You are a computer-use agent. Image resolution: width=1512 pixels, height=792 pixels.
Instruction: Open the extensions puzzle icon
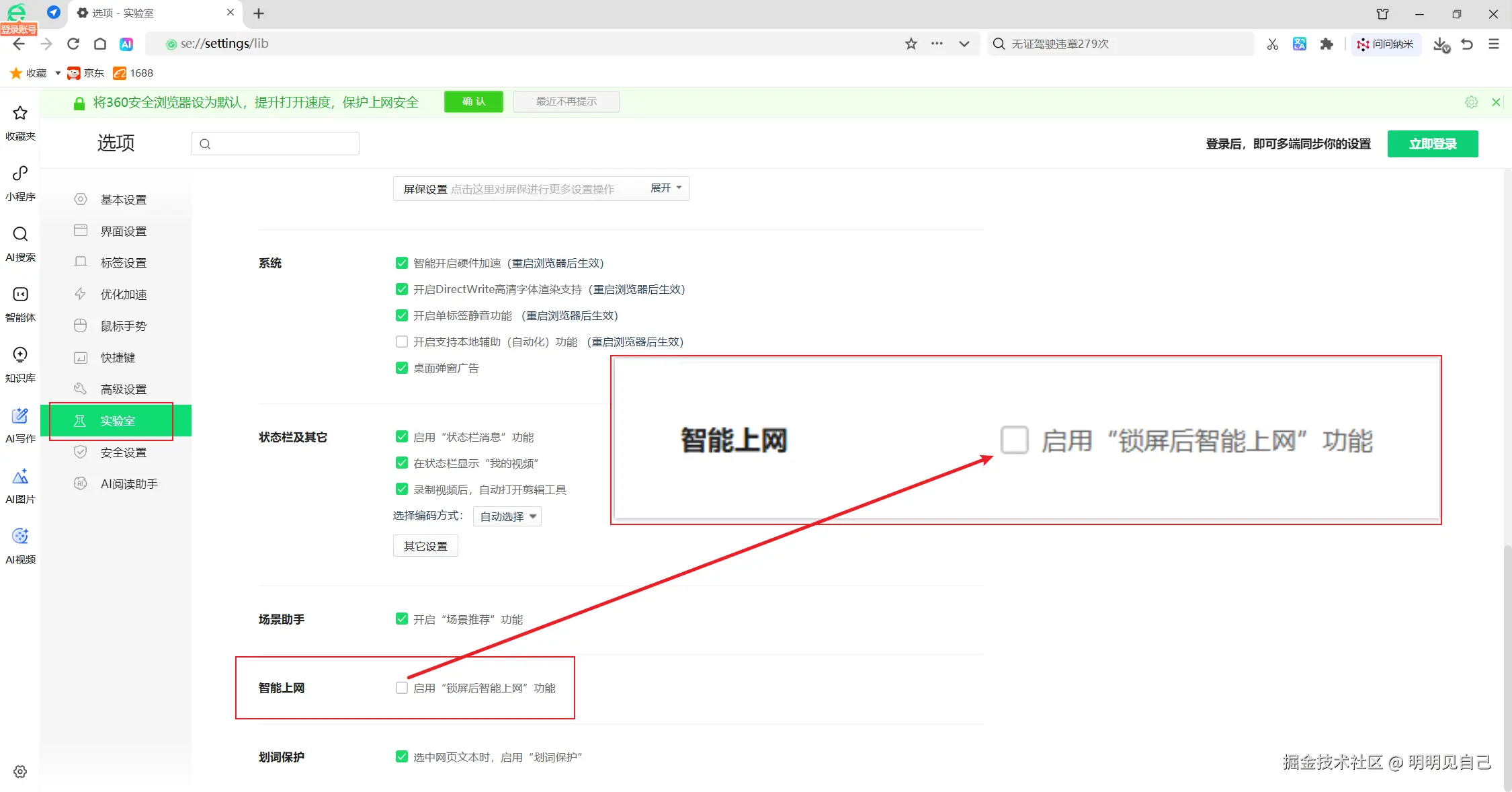(1326, 44)
